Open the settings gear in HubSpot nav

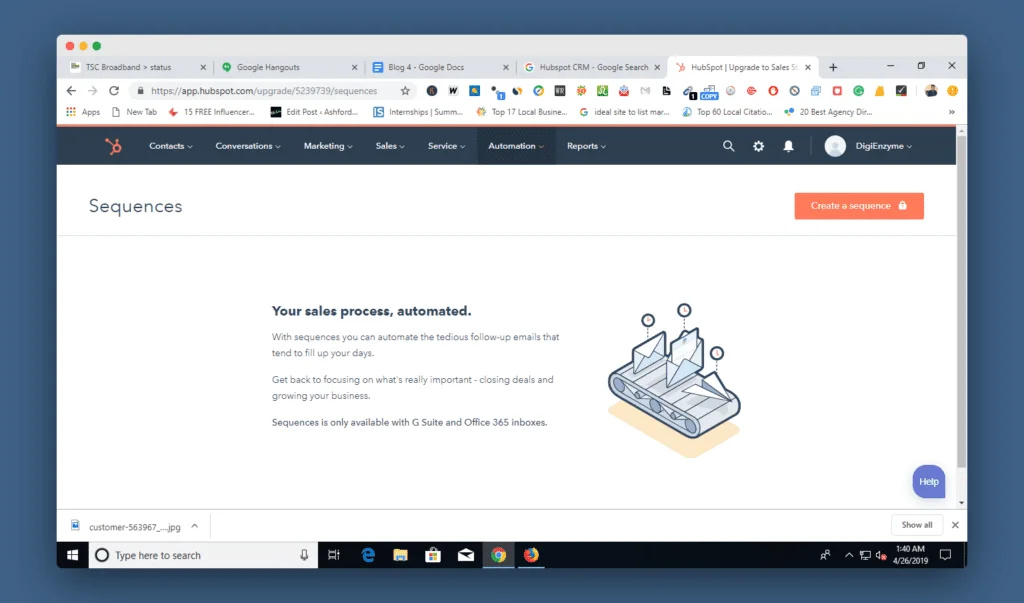(x=758, y=146)
